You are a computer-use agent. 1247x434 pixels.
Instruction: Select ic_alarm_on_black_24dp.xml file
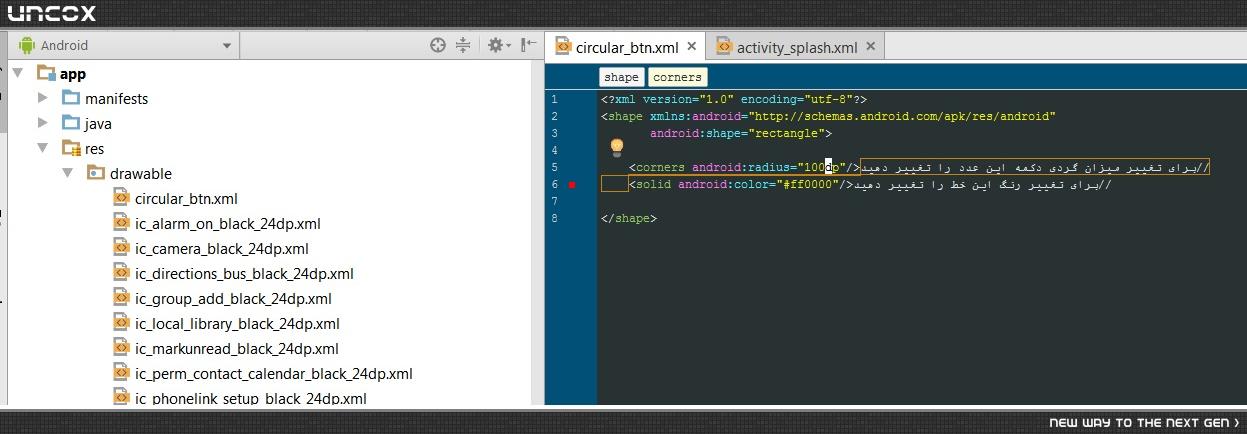227,224
